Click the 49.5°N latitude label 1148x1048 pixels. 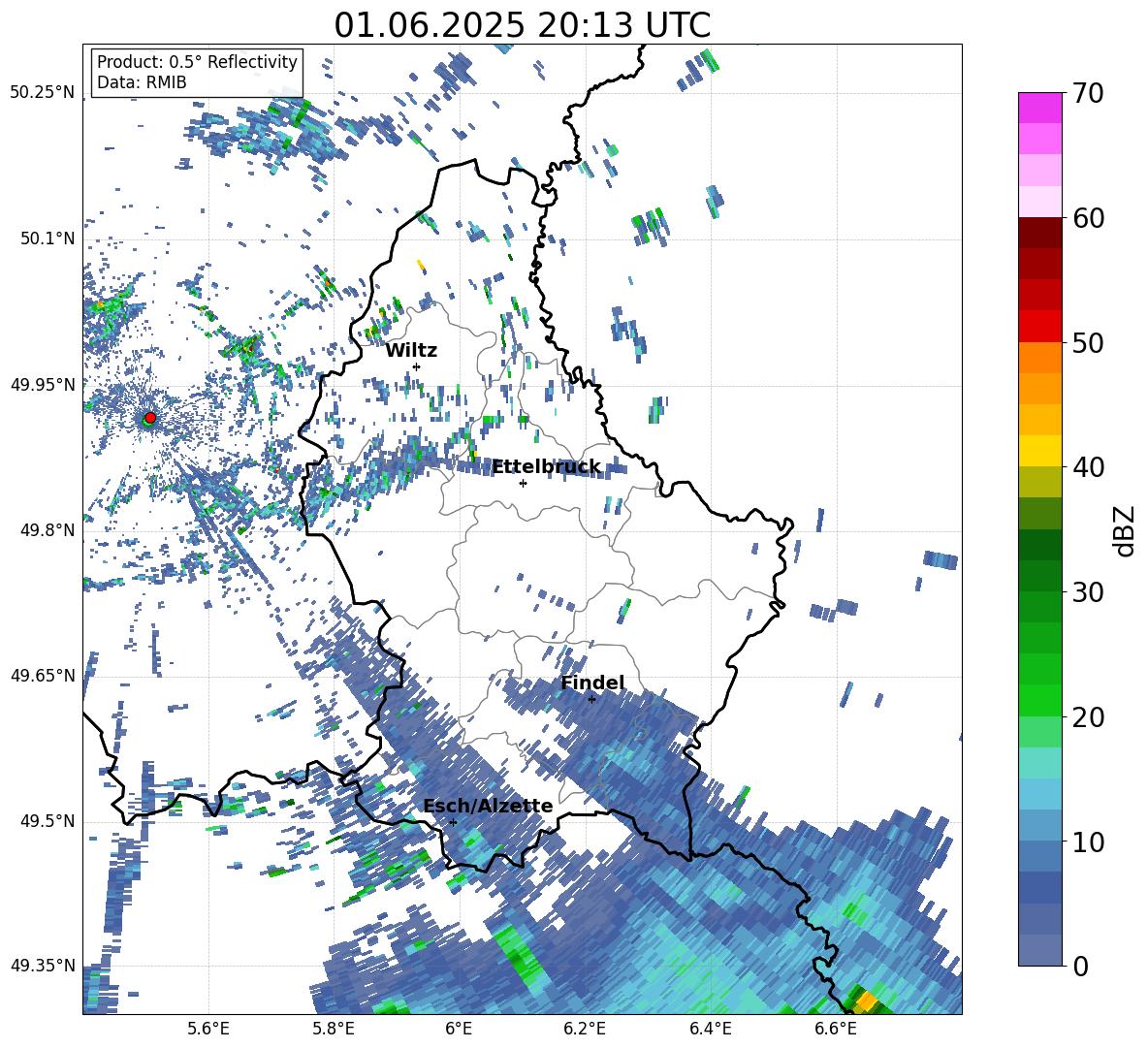point(48,820)
